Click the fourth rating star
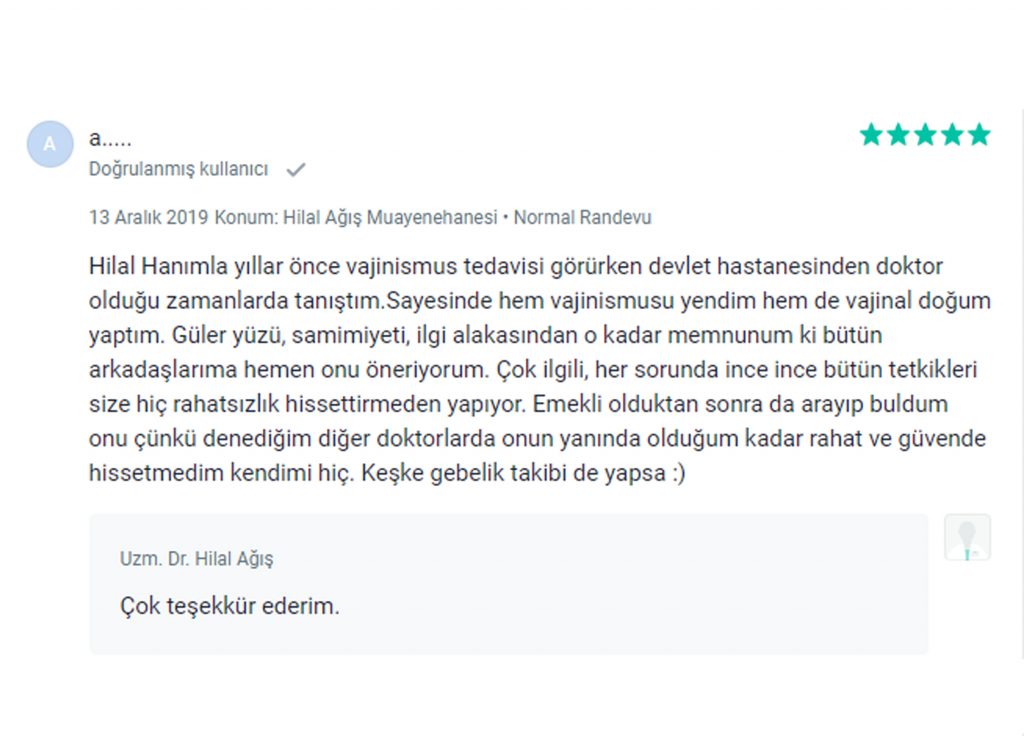 tap(952, 135)
